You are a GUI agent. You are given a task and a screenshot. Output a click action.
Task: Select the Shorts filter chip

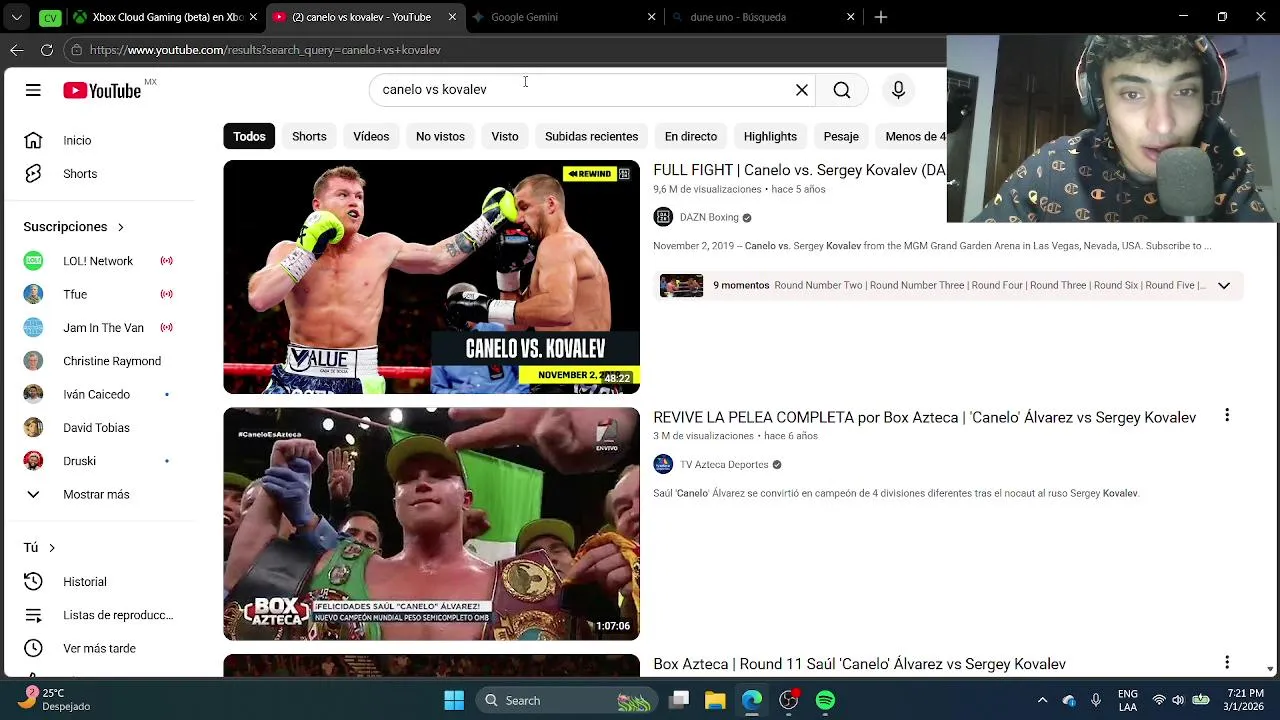[x=309, y=136]
